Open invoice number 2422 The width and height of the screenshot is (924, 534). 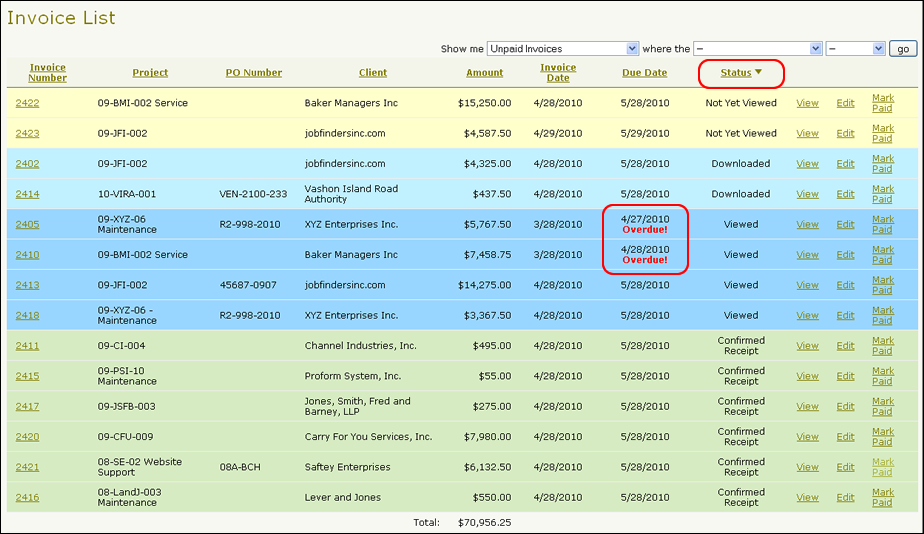28,103
